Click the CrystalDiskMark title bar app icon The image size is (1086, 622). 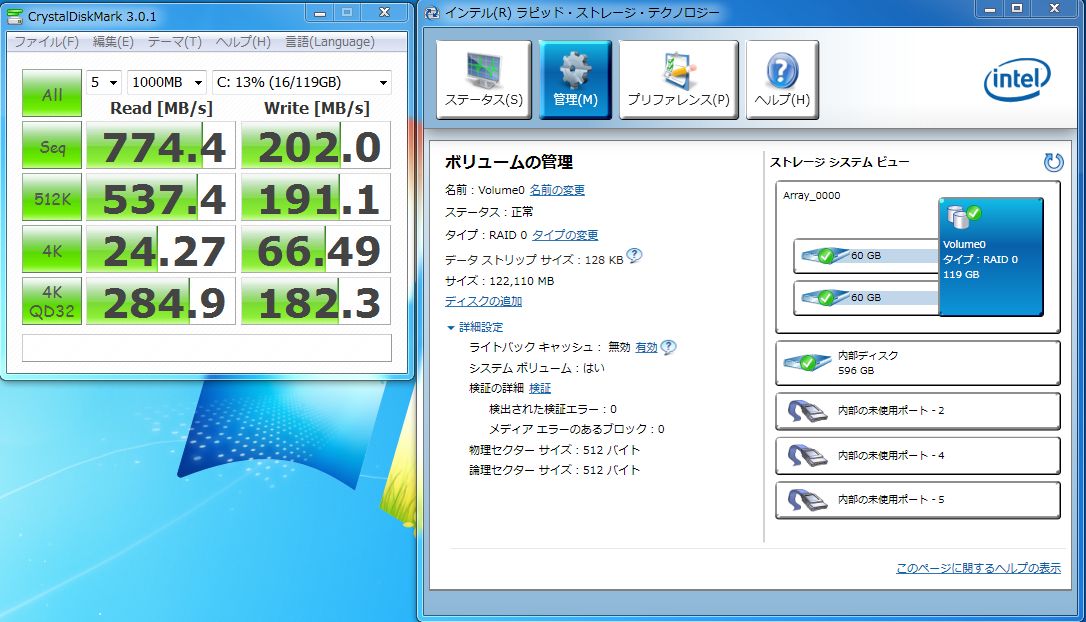[x=15, y=16]
